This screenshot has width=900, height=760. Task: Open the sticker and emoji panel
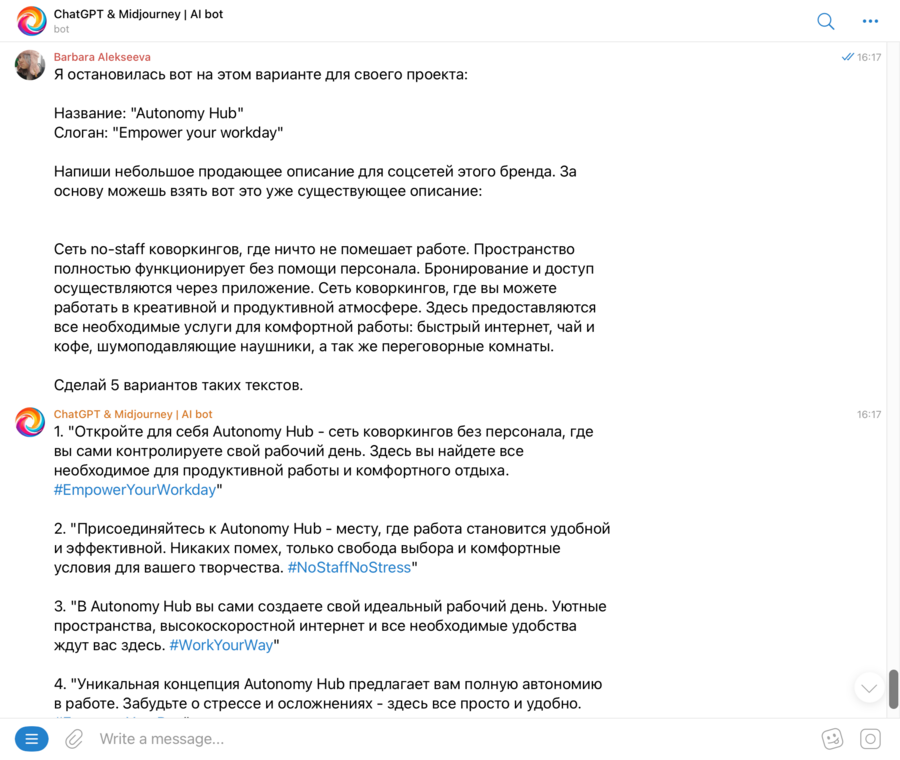click(x=832, y=739)
